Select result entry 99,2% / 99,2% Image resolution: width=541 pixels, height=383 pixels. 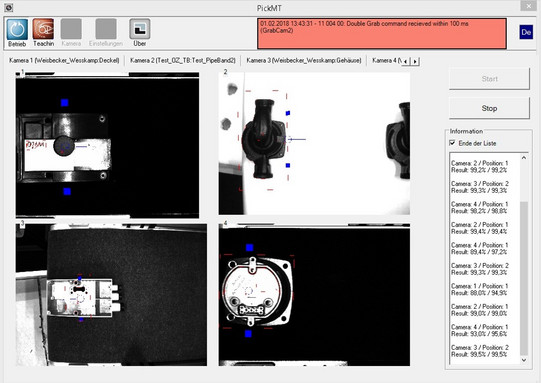(x=480, y=167)
